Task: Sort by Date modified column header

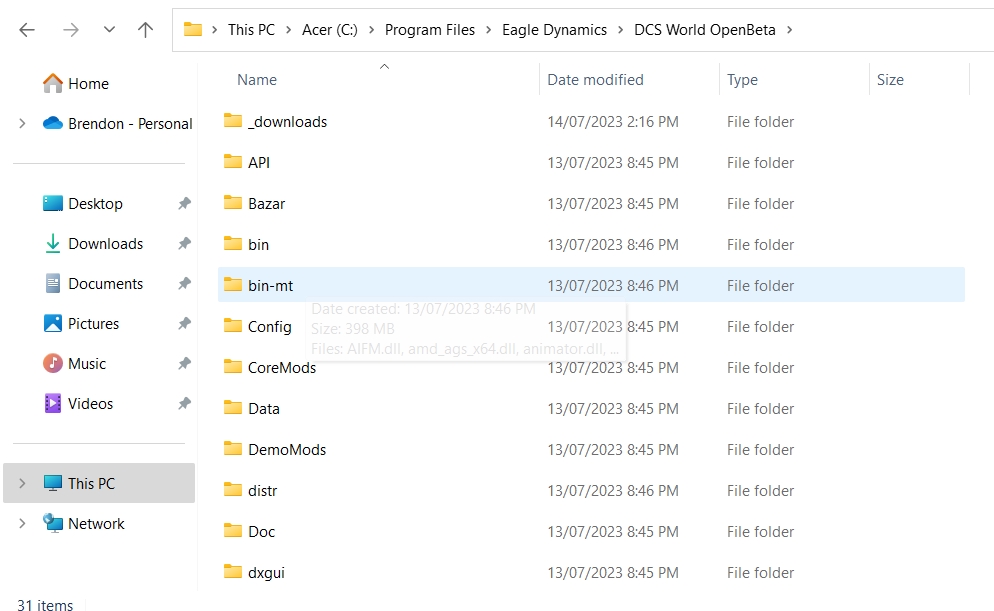Action: (x=595, y=80)
